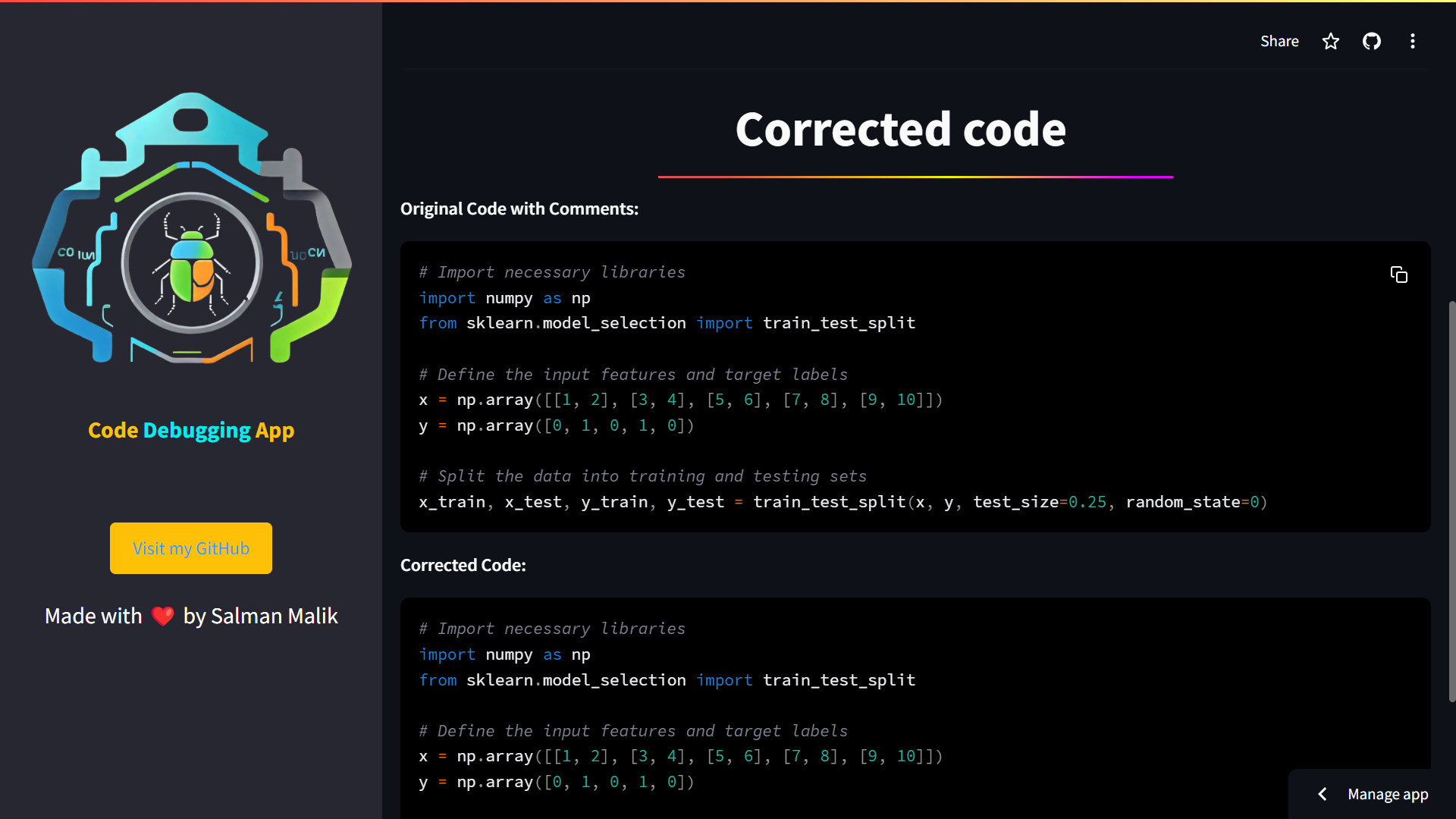
Task: Click the Code Debugging App title
Action: pyautogui.click(x=191, y=430)
